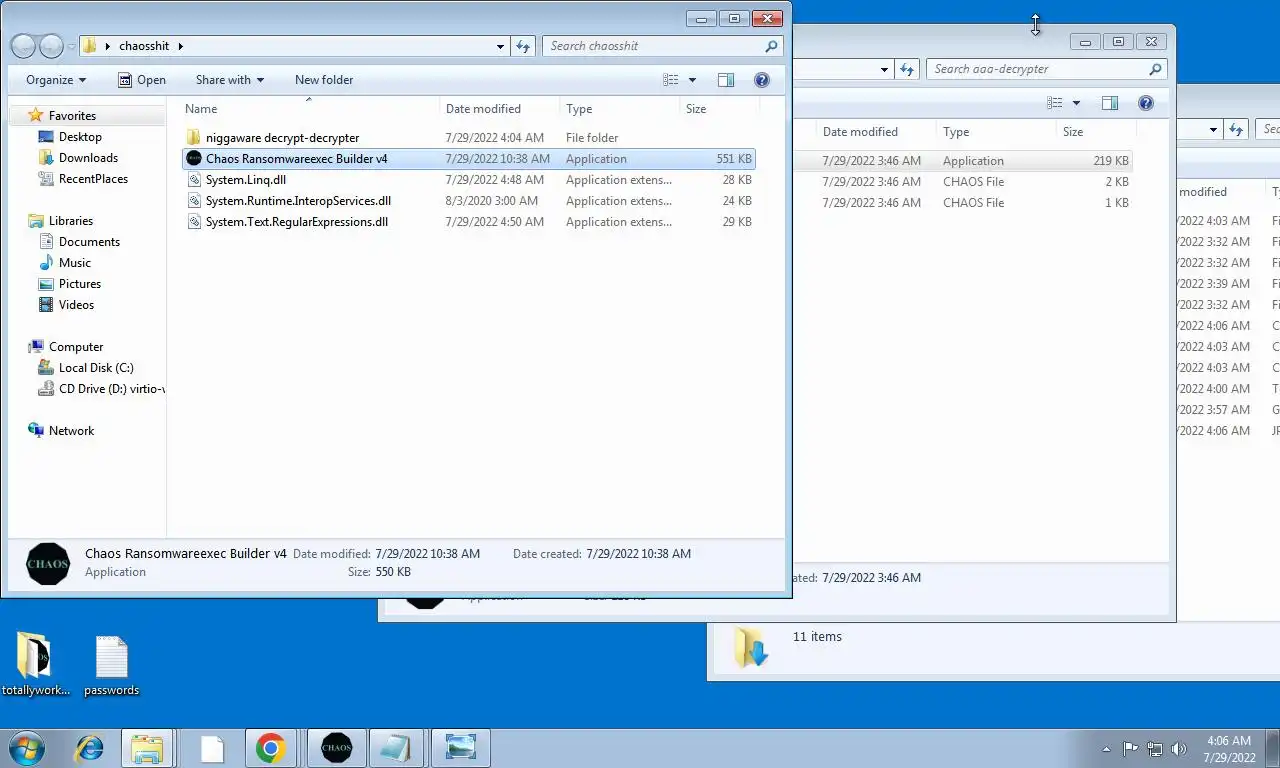Image resolution: width=1280 pixels, height=768 pixels.
Task: Refresh the aaa-decrypter window
Action: [x=907, y=69]
